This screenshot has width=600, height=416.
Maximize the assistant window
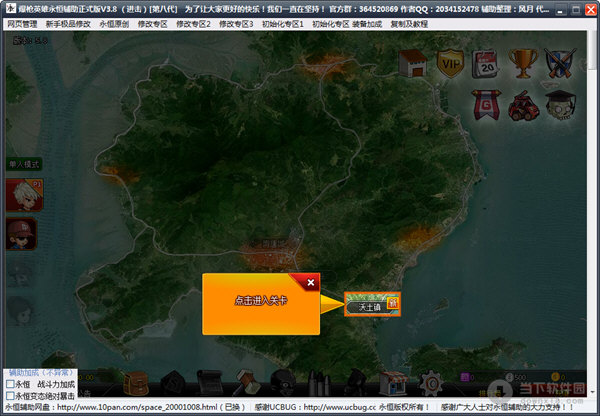576,10
